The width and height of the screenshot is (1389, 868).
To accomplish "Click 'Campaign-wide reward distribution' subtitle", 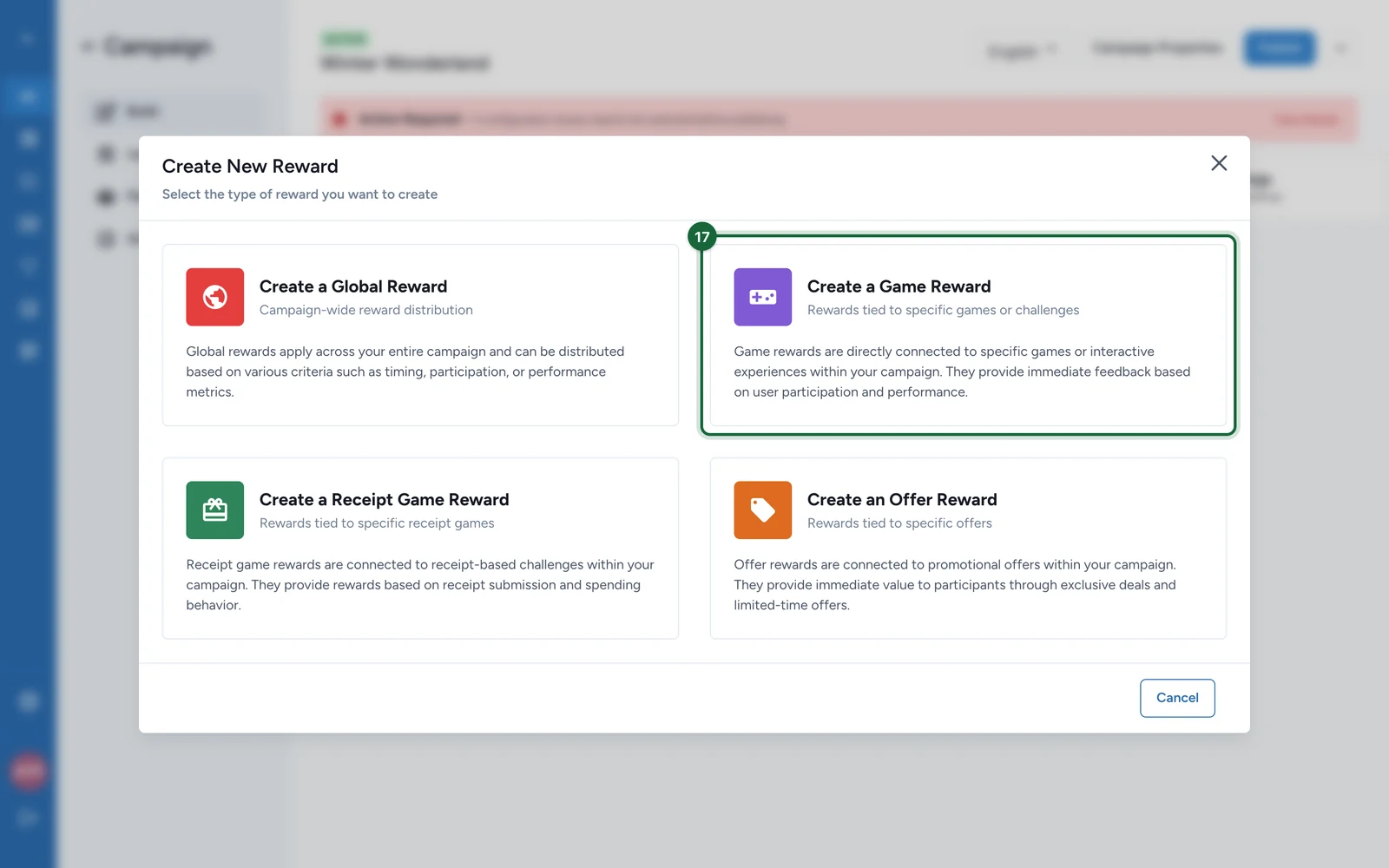I will [x=366, y=310].
